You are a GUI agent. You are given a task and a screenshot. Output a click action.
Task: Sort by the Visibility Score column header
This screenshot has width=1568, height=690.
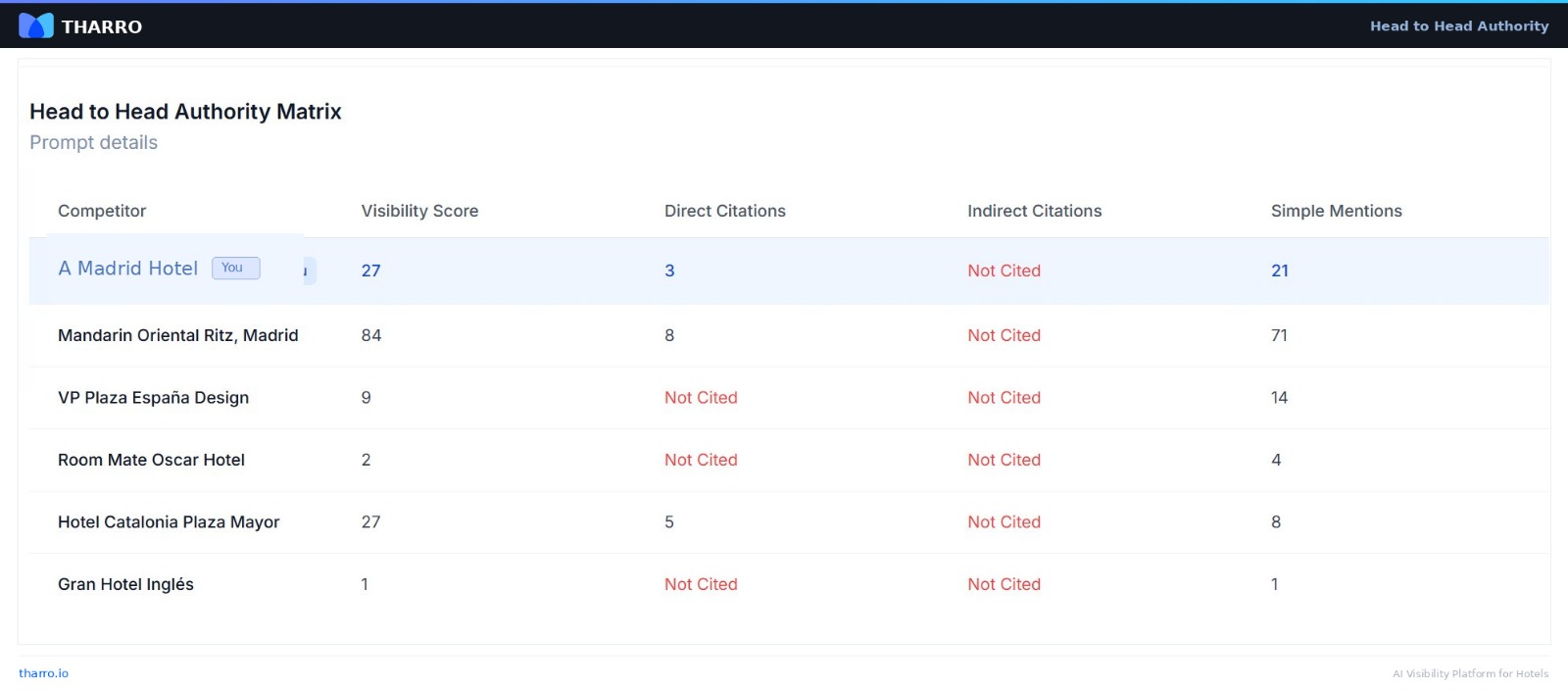(419, 211)
